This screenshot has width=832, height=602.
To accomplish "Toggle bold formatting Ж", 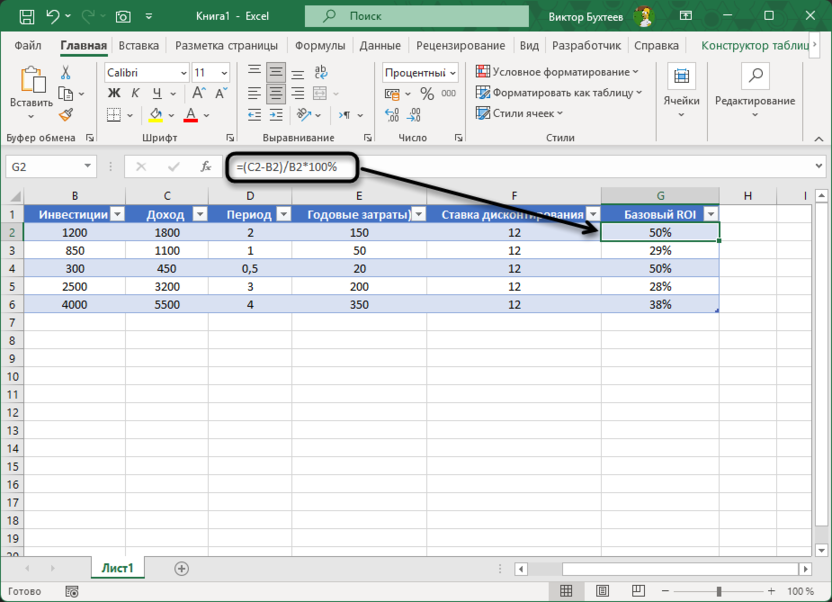I will [x=113, y=93].
